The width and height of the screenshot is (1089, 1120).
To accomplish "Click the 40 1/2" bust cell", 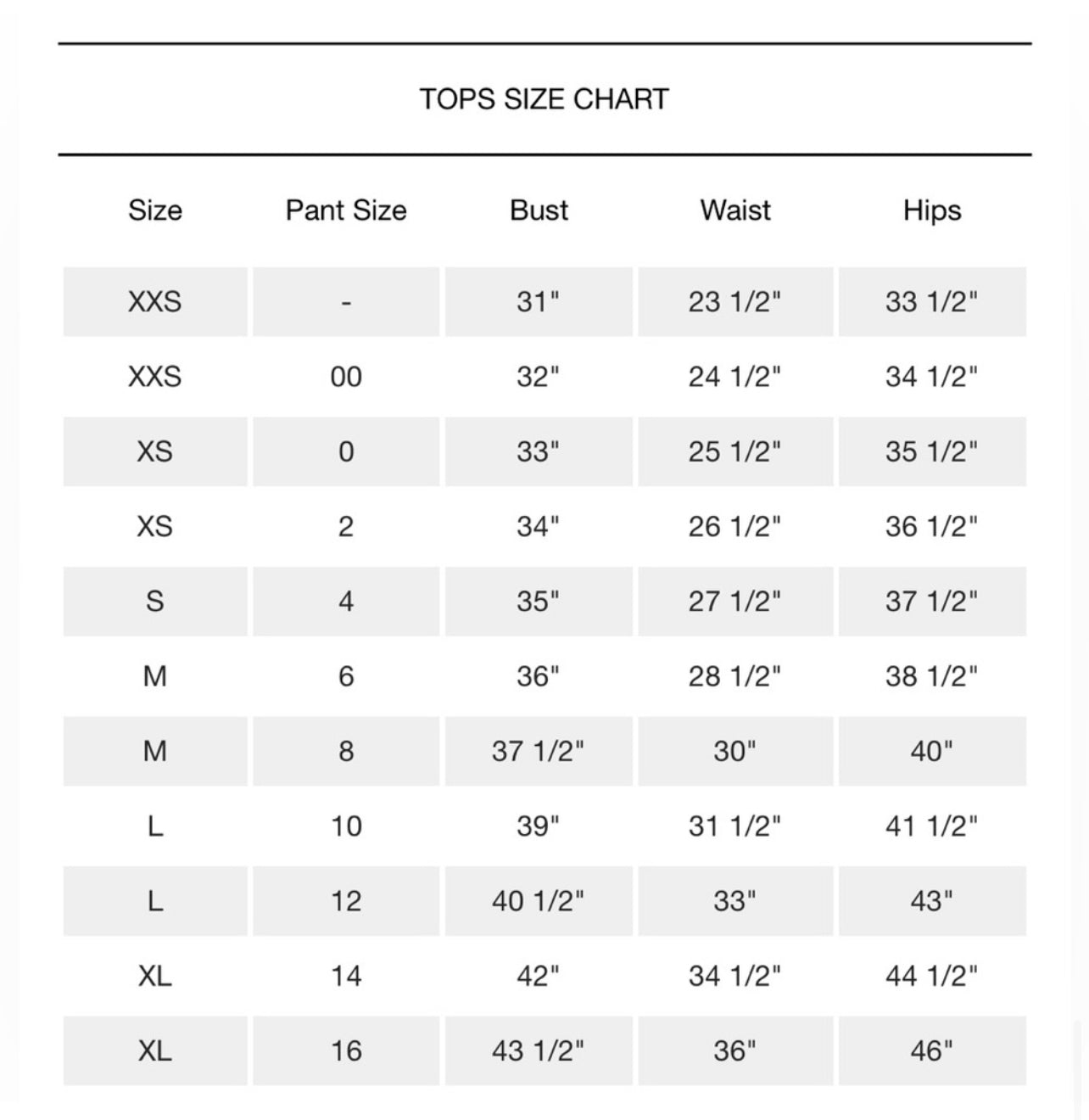I will (x=539, y=901).
